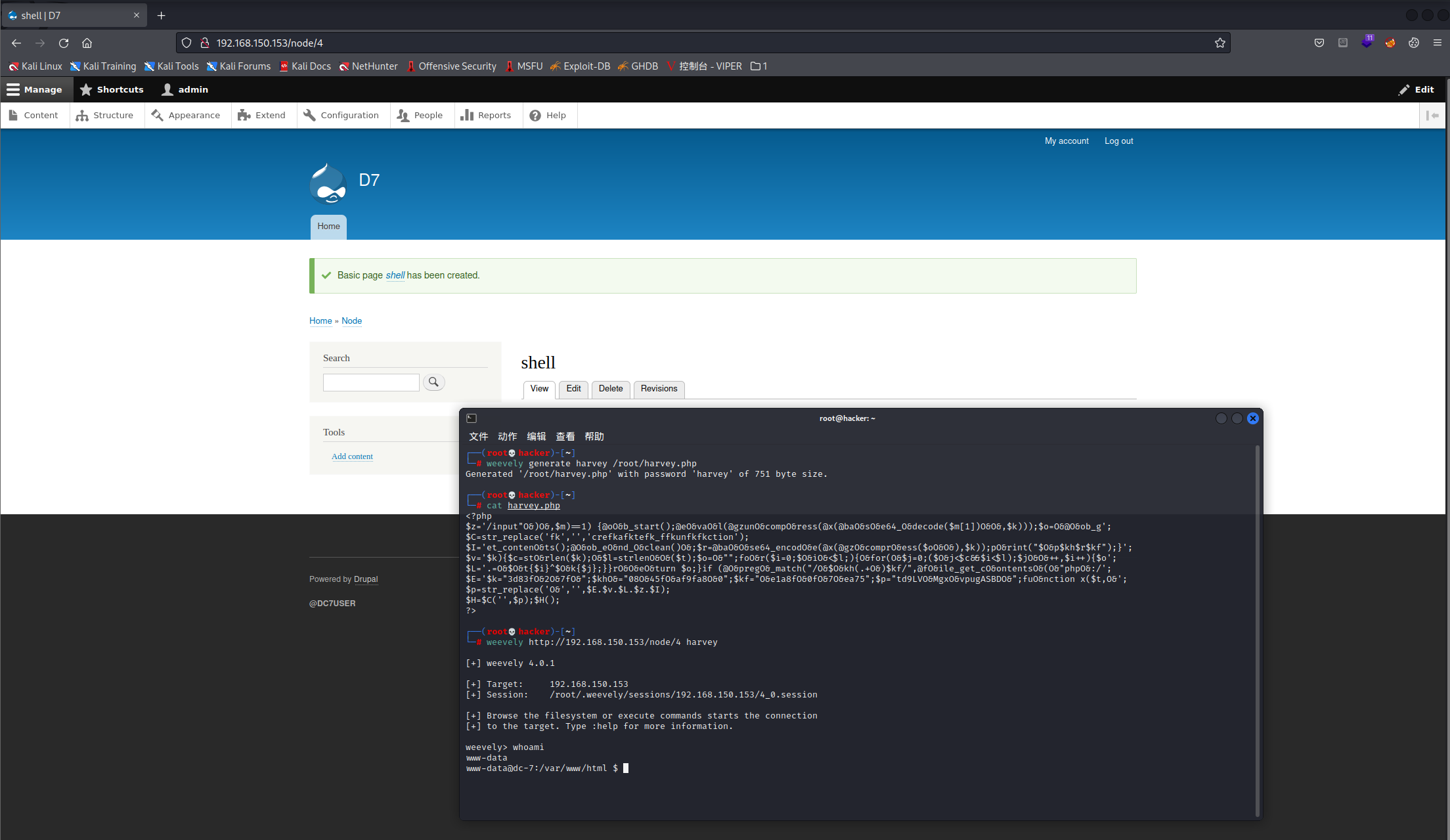Screen dimensions: 1450x840
Task: Click the browser forward arrow
Action: pyautogui.click(x=40, y=43)
